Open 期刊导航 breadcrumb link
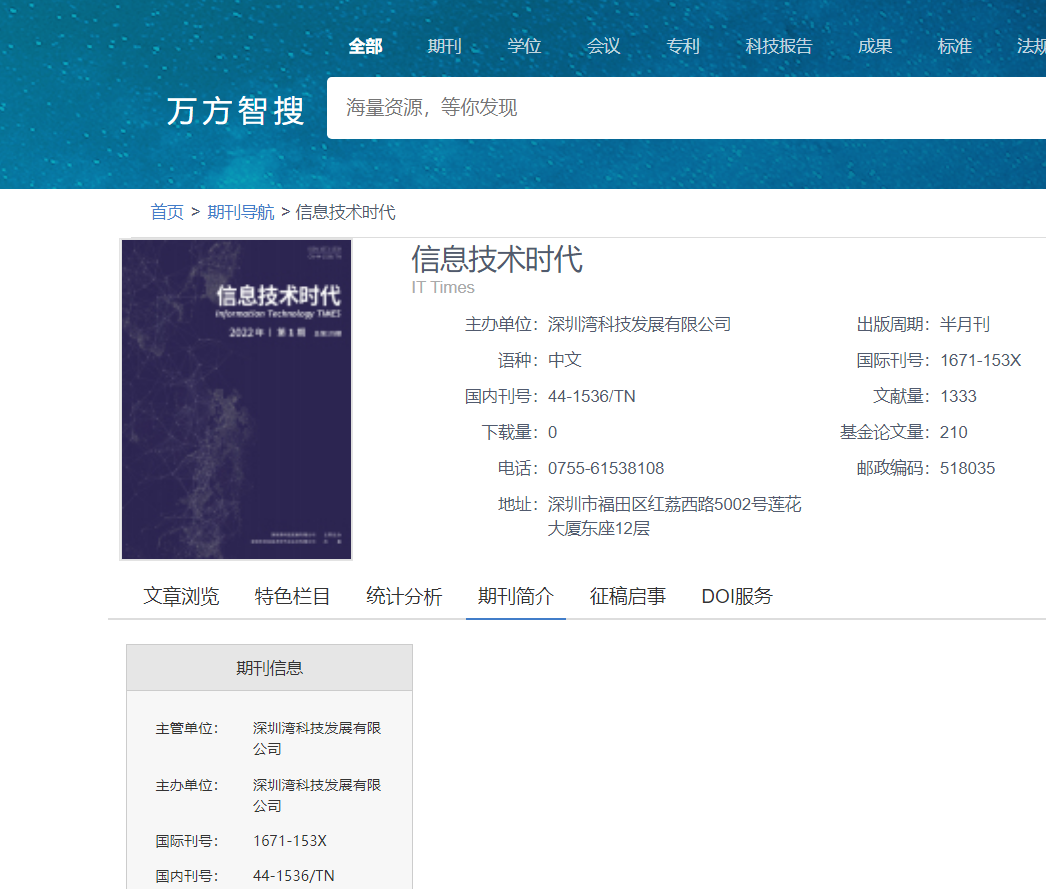This screenshot has height=889, width=1046. click(240, 212)
